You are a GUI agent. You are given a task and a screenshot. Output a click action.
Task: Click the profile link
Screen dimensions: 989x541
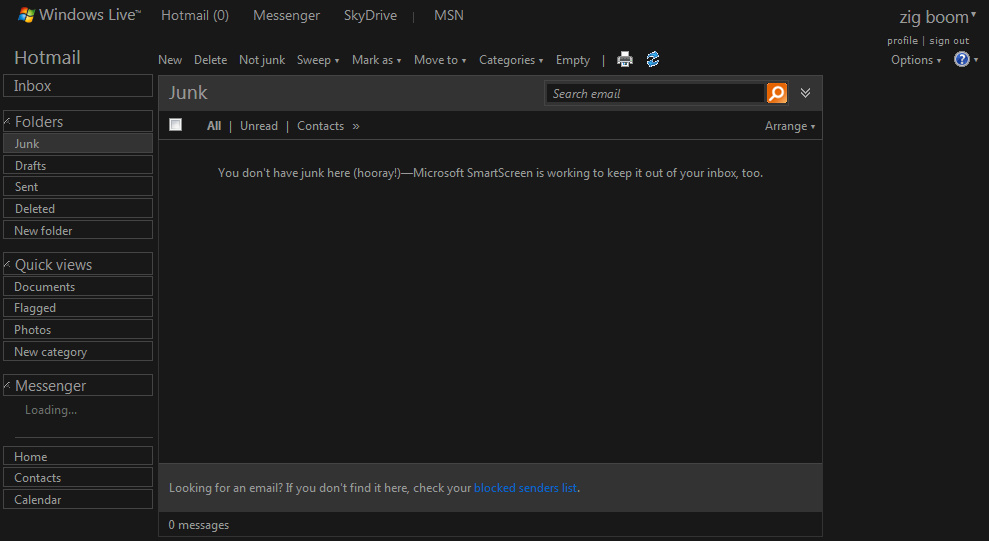coord(902,40)
